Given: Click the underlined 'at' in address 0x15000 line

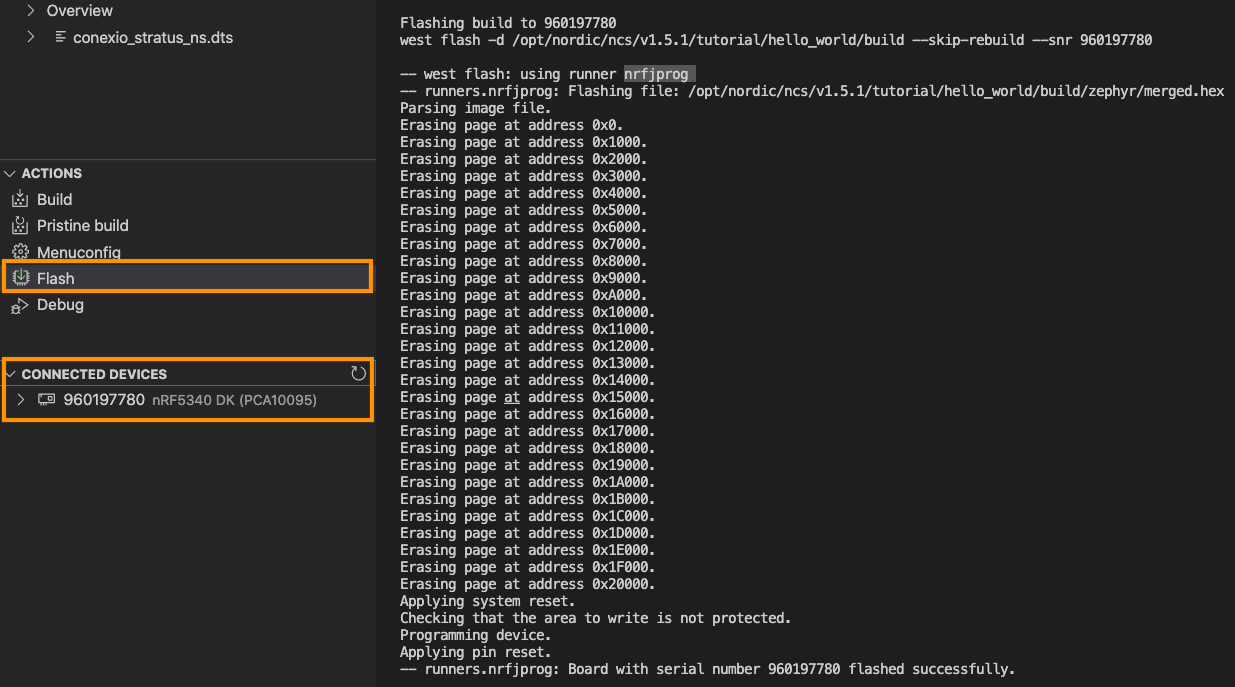Looking at the screenshot, I should click(x=512, y=397).
